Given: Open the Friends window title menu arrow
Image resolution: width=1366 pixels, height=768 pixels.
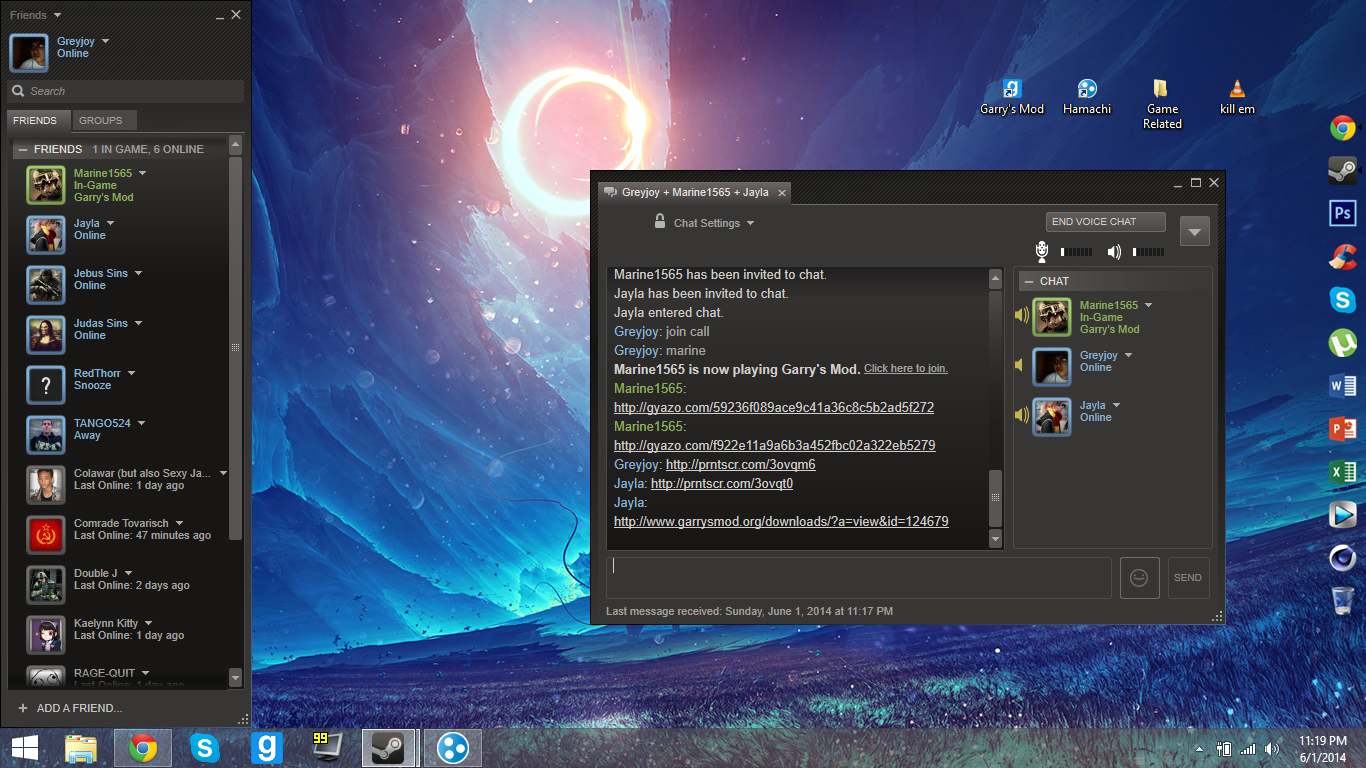Looking at the screenshot, I should pos(57,15).
